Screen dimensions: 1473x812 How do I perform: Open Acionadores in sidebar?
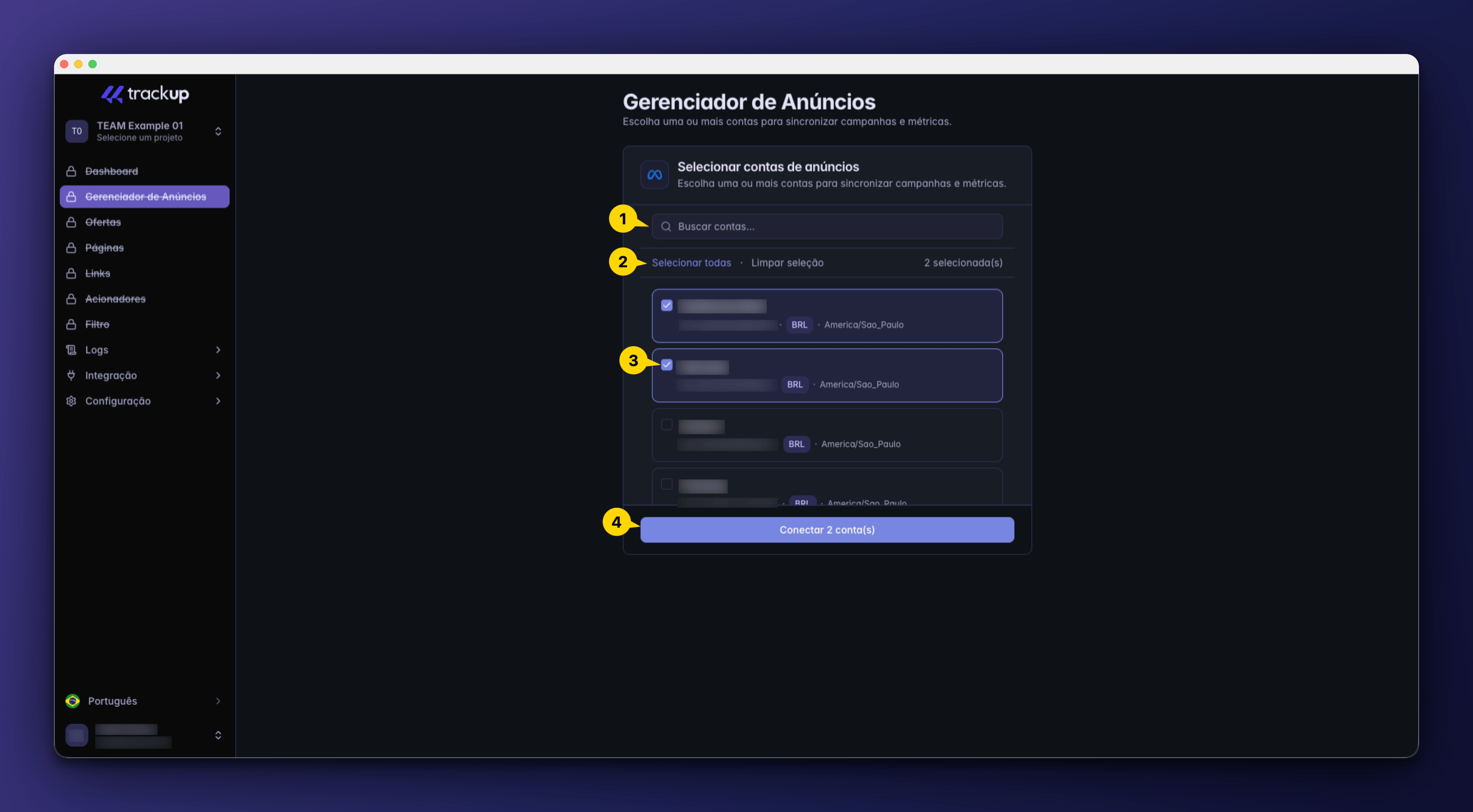point(145,298)
